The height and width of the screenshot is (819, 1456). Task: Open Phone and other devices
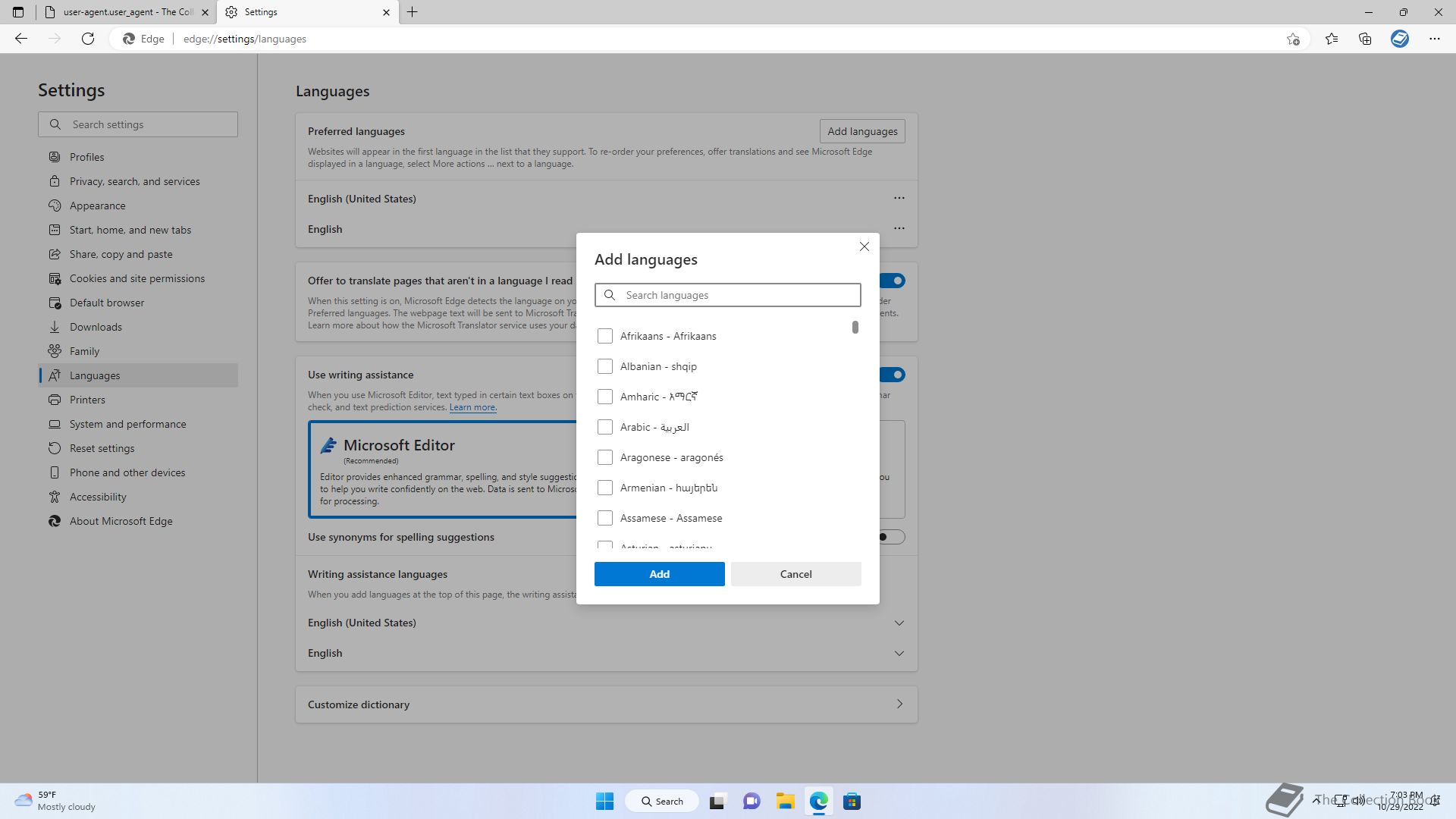point(138,472)
